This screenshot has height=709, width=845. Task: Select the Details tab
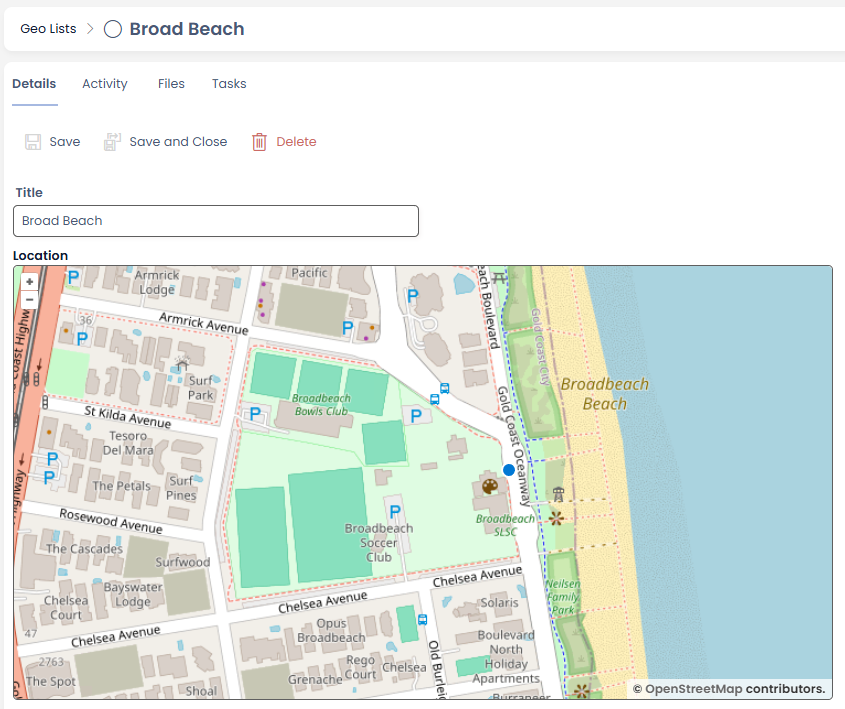(34, 84)
